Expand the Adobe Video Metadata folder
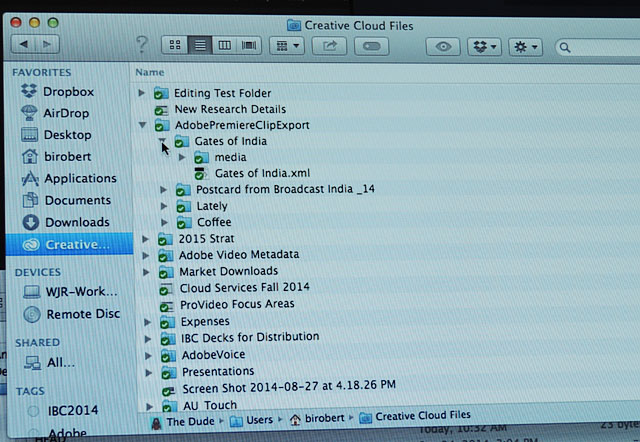The image size is (640, 442). click(x=145, y=255)
